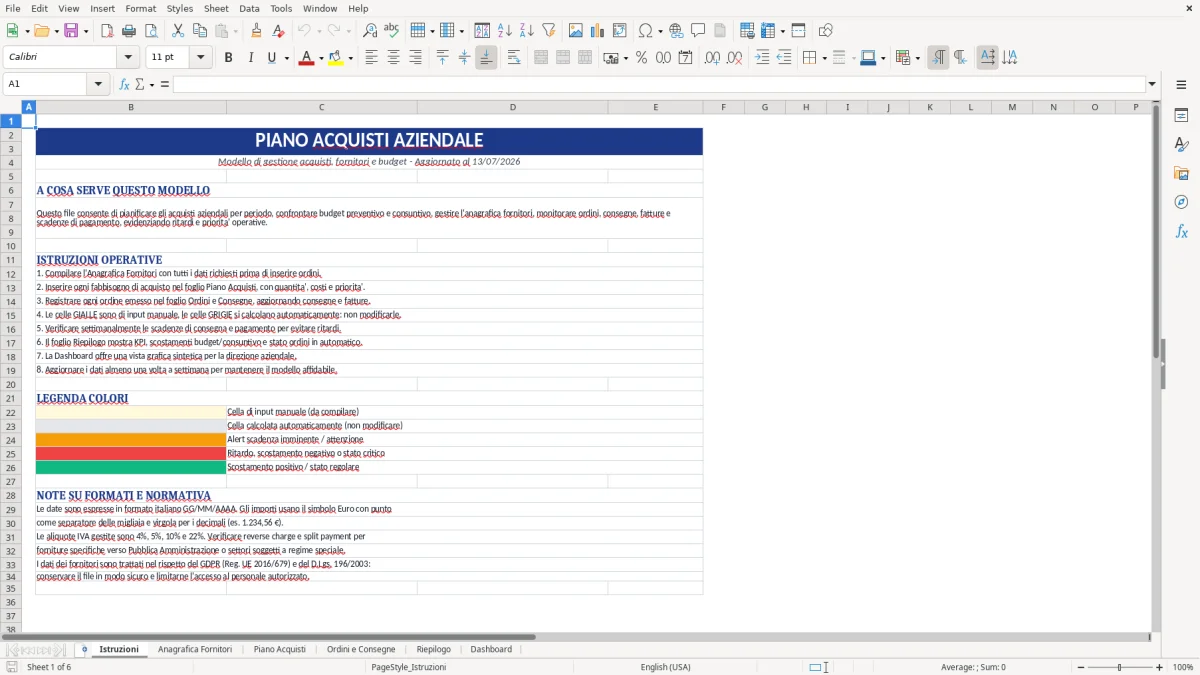The height and width of the screenshot is (675, 1200).
Task: Select column C header
Action: click(x=322, y=107)
